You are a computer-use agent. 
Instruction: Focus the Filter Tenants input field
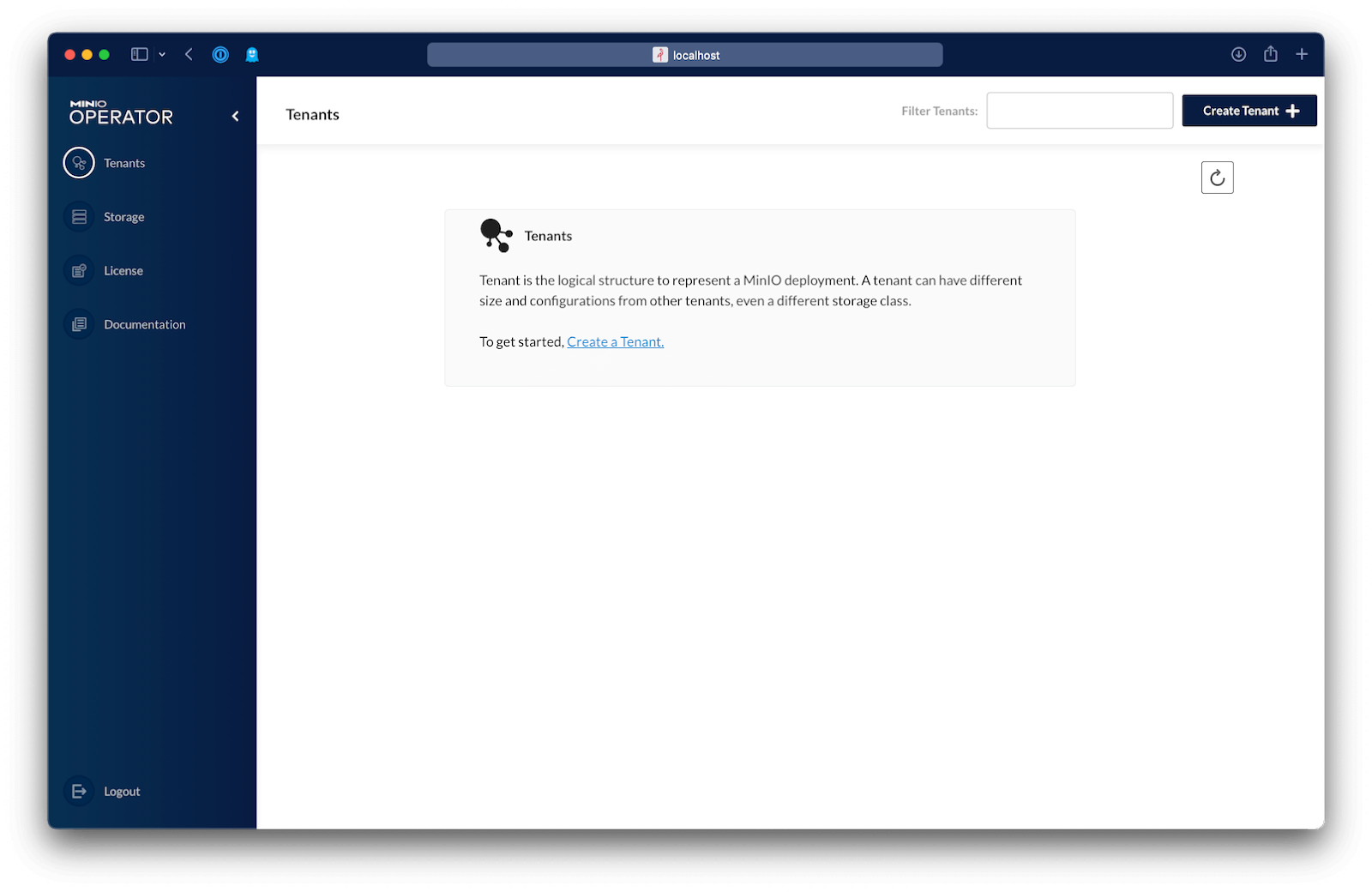tap(1079, 111)
